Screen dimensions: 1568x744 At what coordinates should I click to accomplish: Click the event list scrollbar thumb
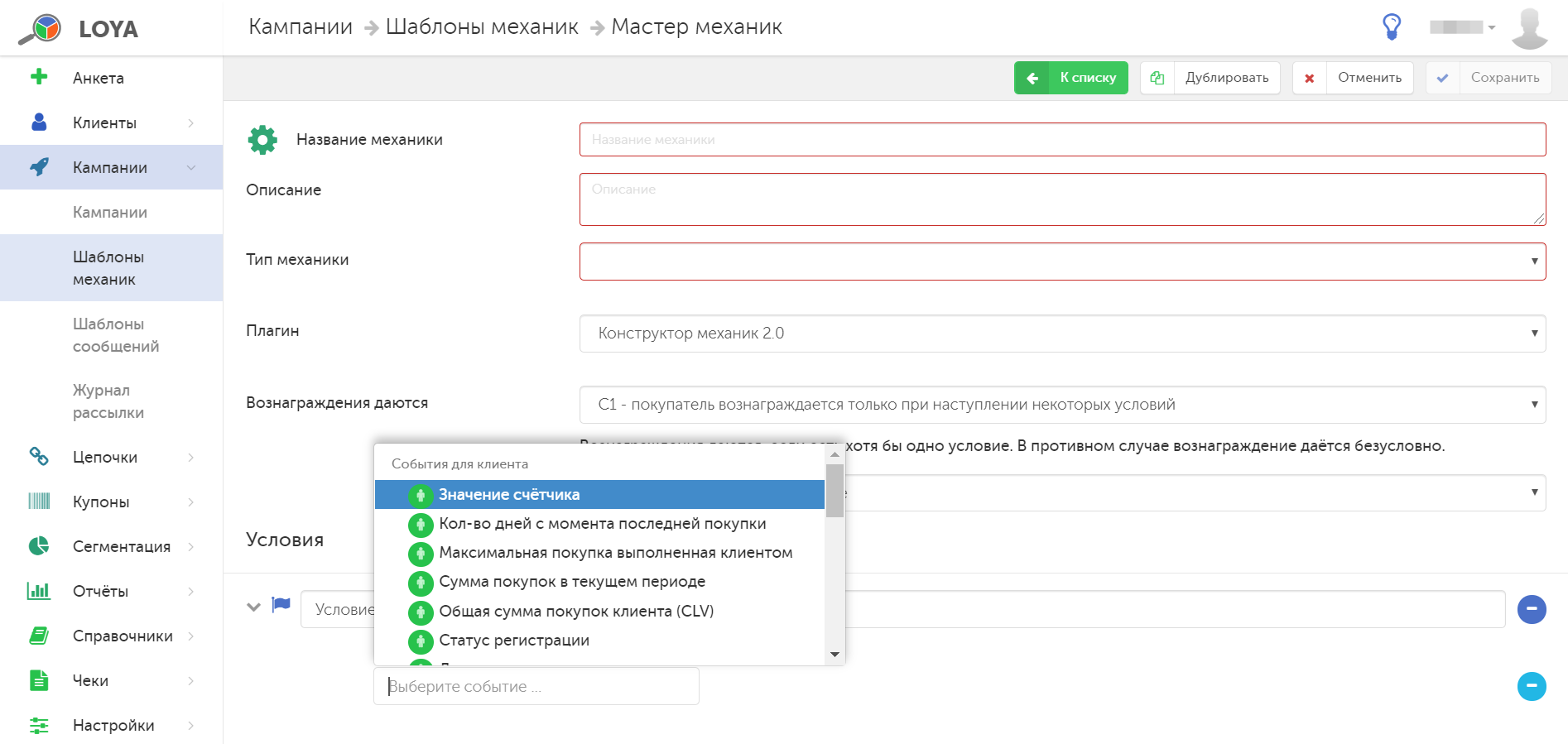(835, 490)
